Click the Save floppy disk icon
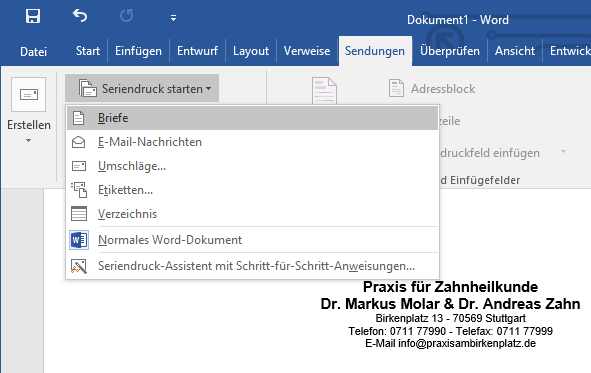Image resolution: width=591 pixels, height=373 pixels. click(x=33, y=16)
